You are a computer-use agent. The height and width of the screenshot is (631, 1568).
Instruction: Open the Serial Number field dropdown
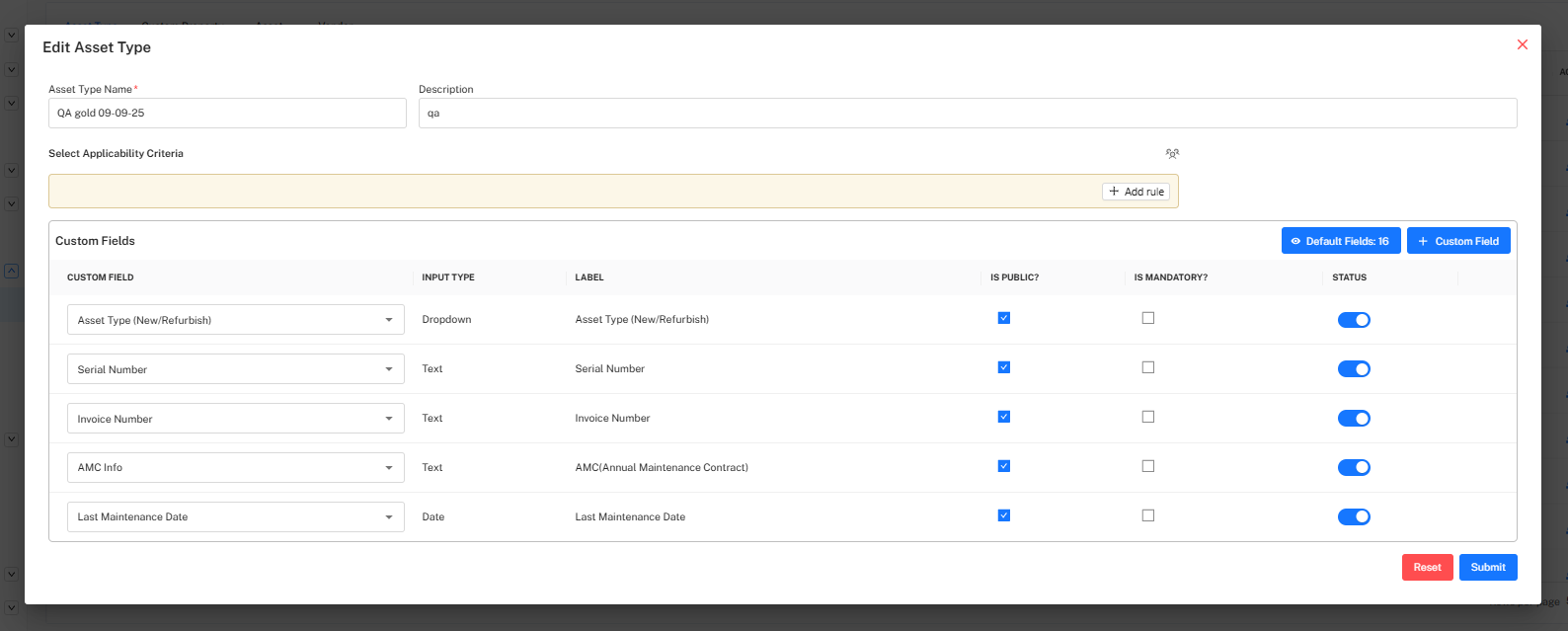pyautogui.click(x=236, y=369)
